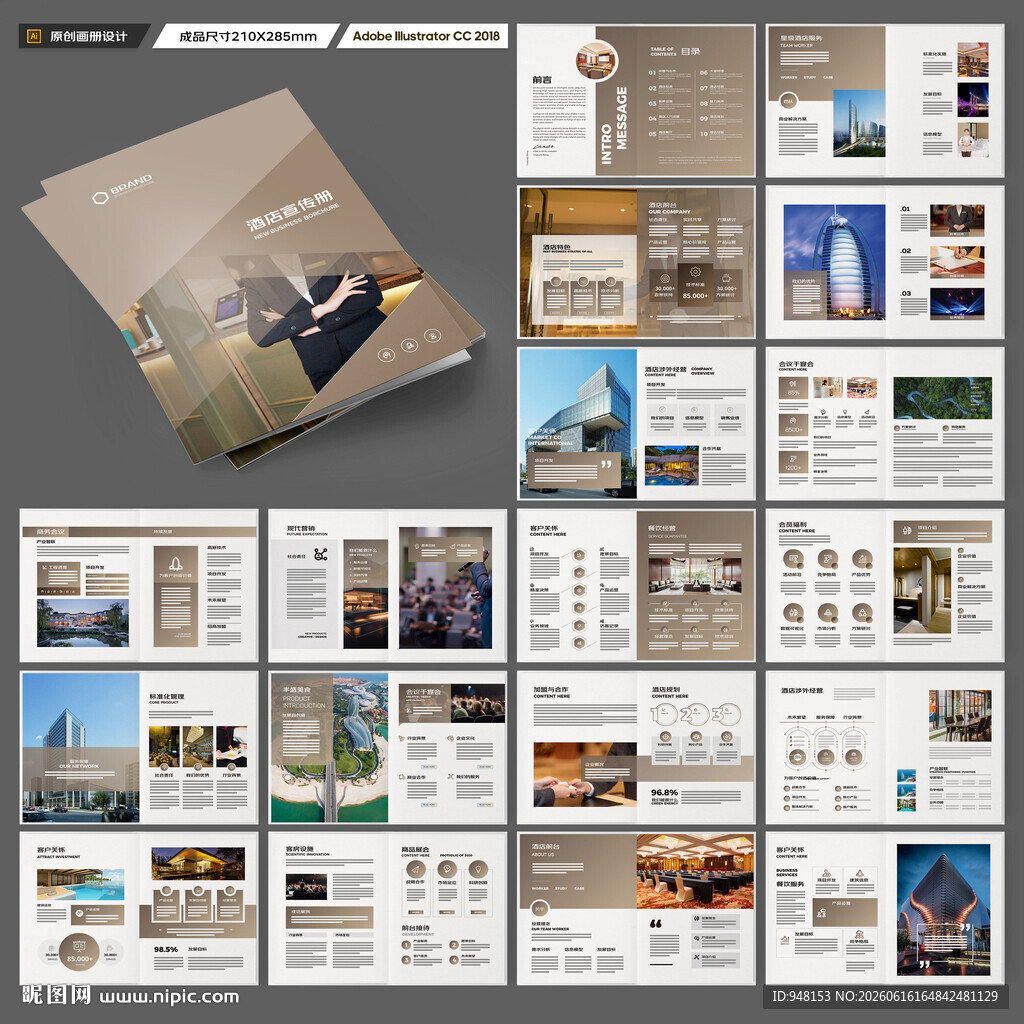Click the 会议于宴会 heading in top spread
This screenshot has height=1024, width=1024.
pyautogui.click(x=796, y=364)
